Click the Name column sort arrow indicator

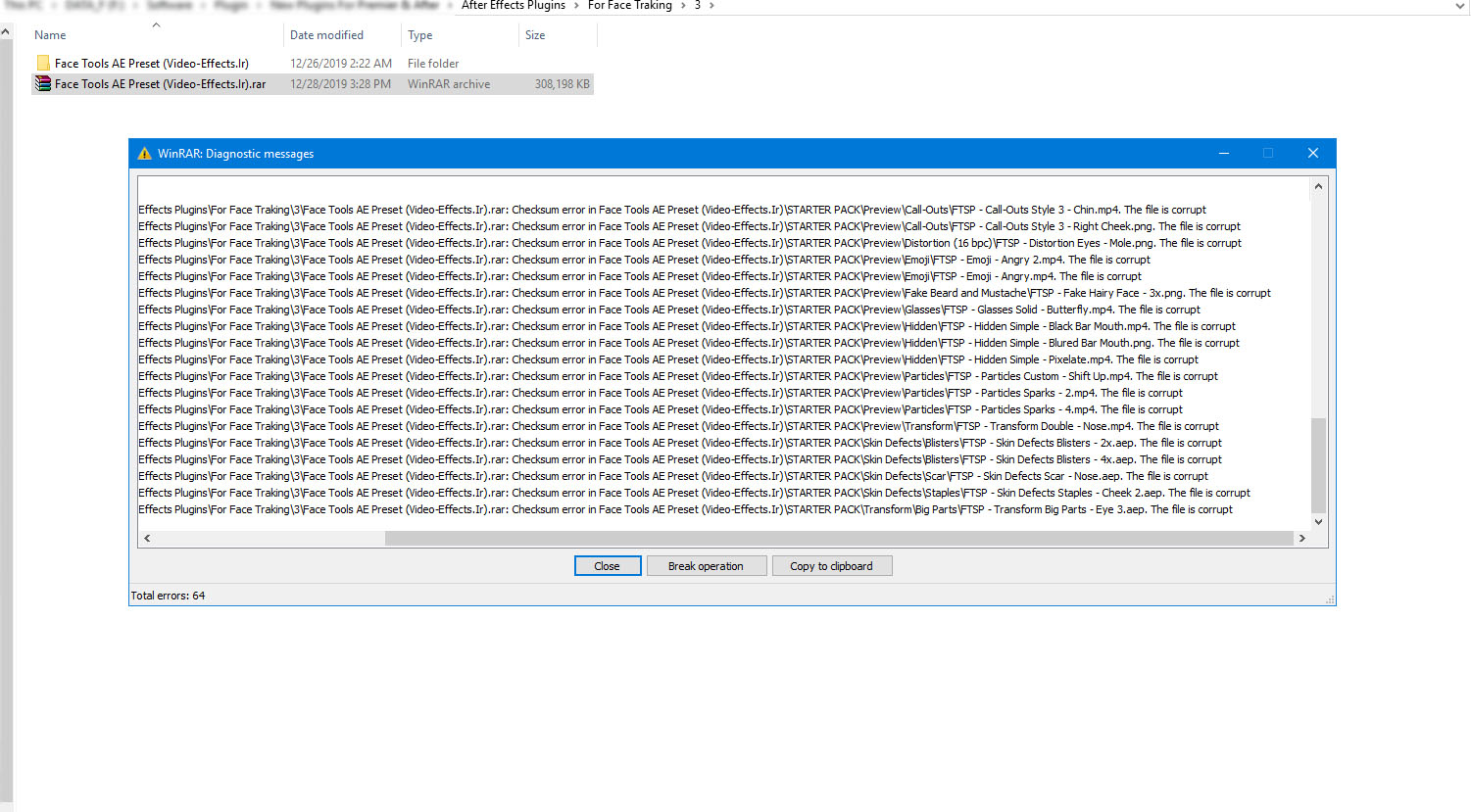(156, 24)
